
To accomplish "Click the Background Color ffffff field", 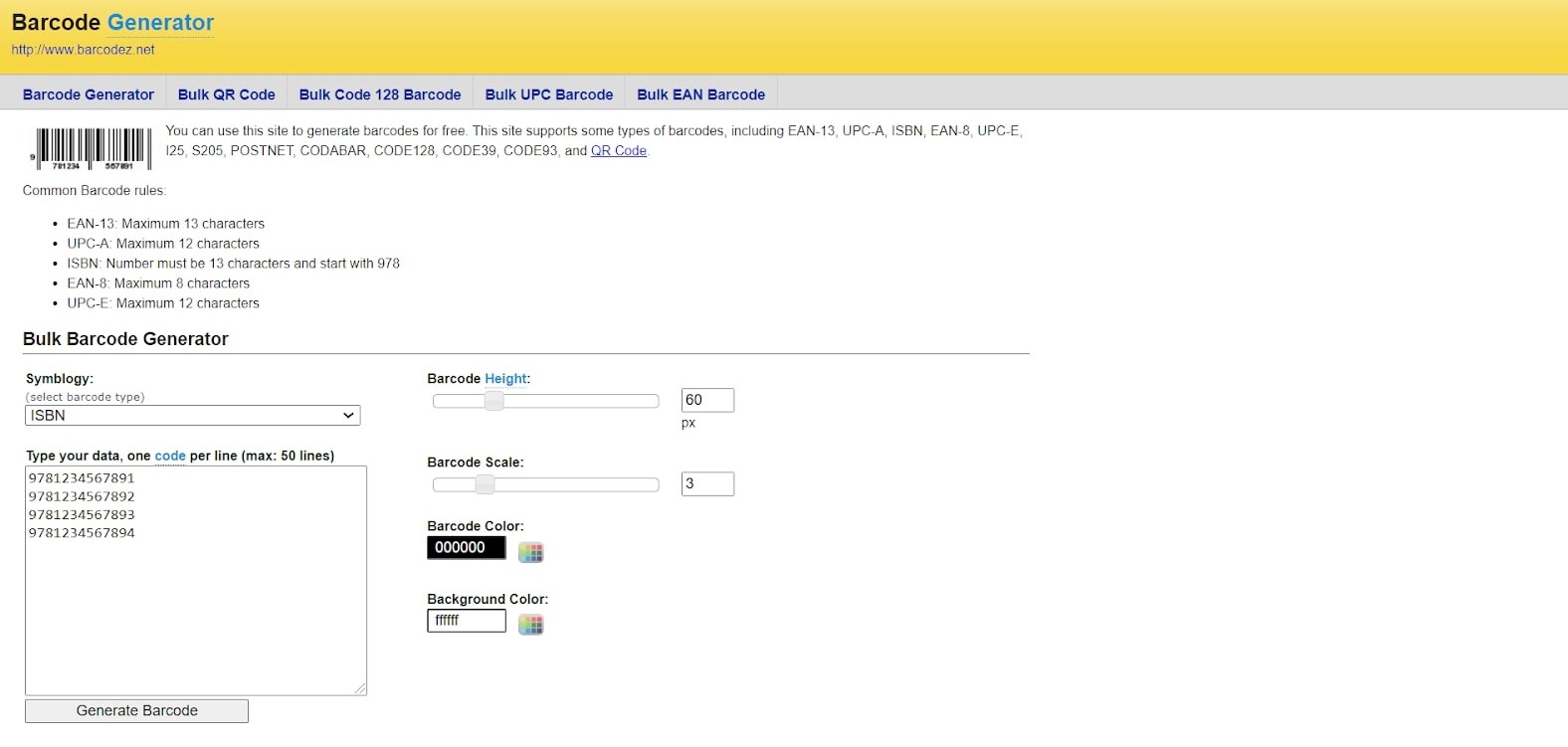I will pos(466,621).
